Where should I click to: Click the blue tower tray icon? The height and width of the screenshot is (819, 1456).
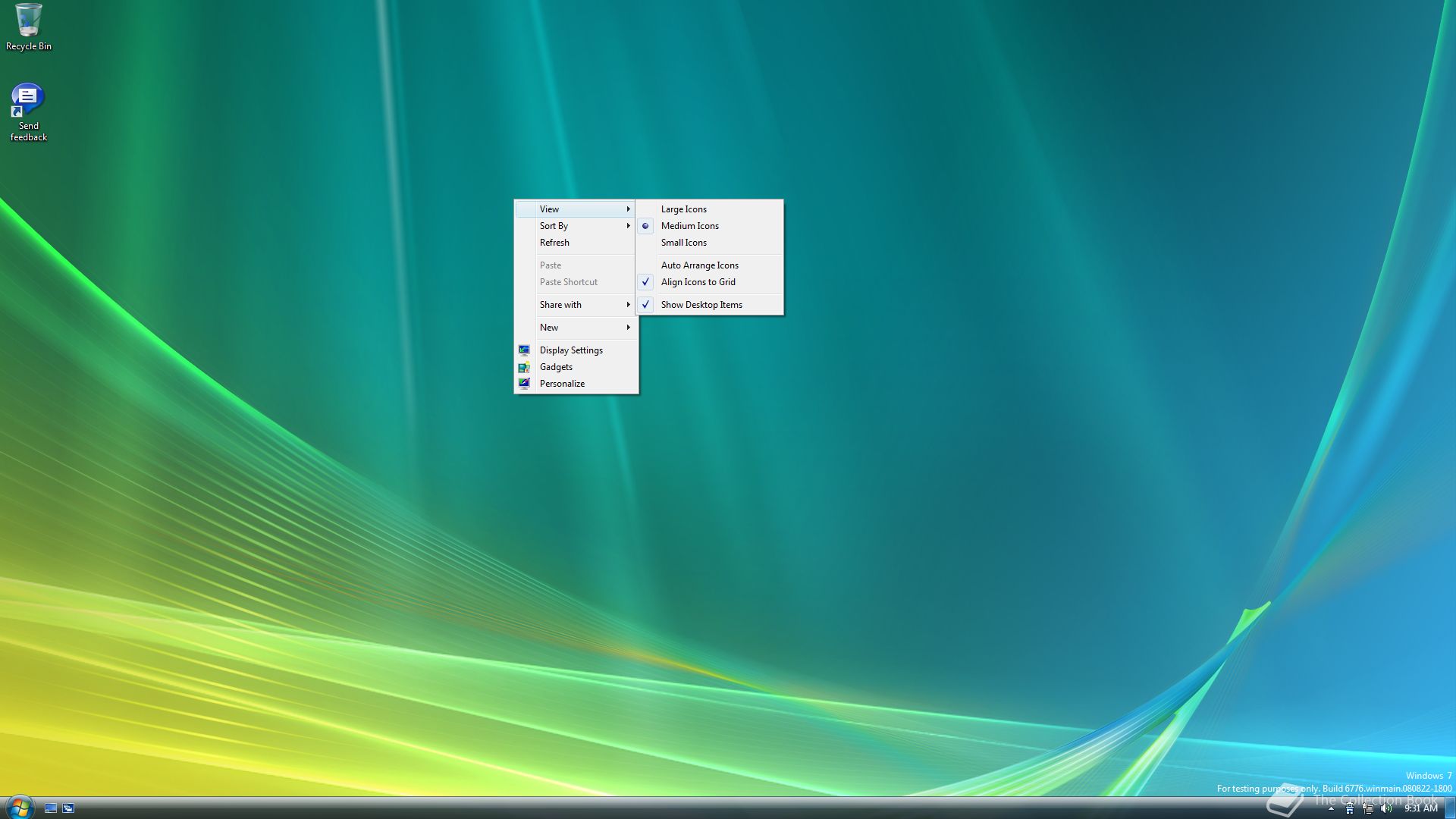[x=1350, y=809]
